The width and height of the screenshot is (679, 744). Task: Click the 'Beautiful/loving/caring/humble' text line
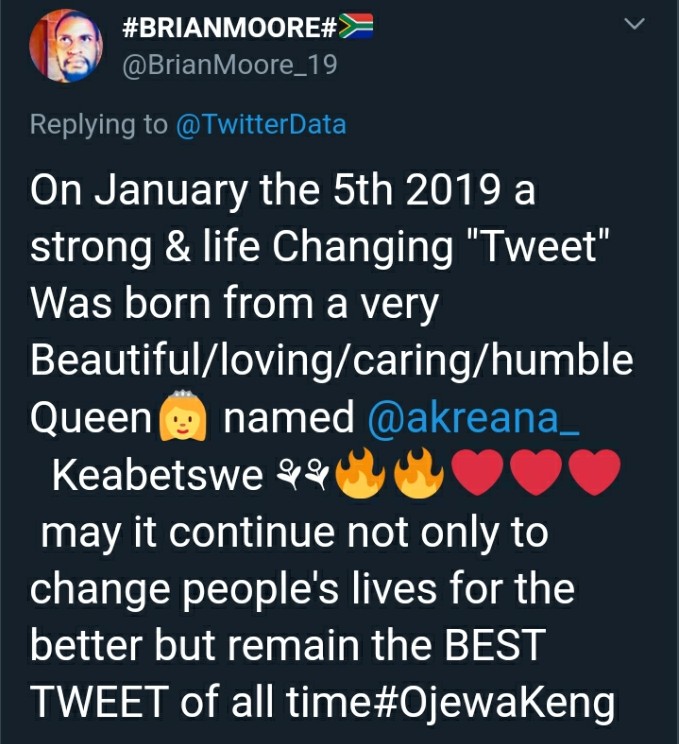pos(332,361)
